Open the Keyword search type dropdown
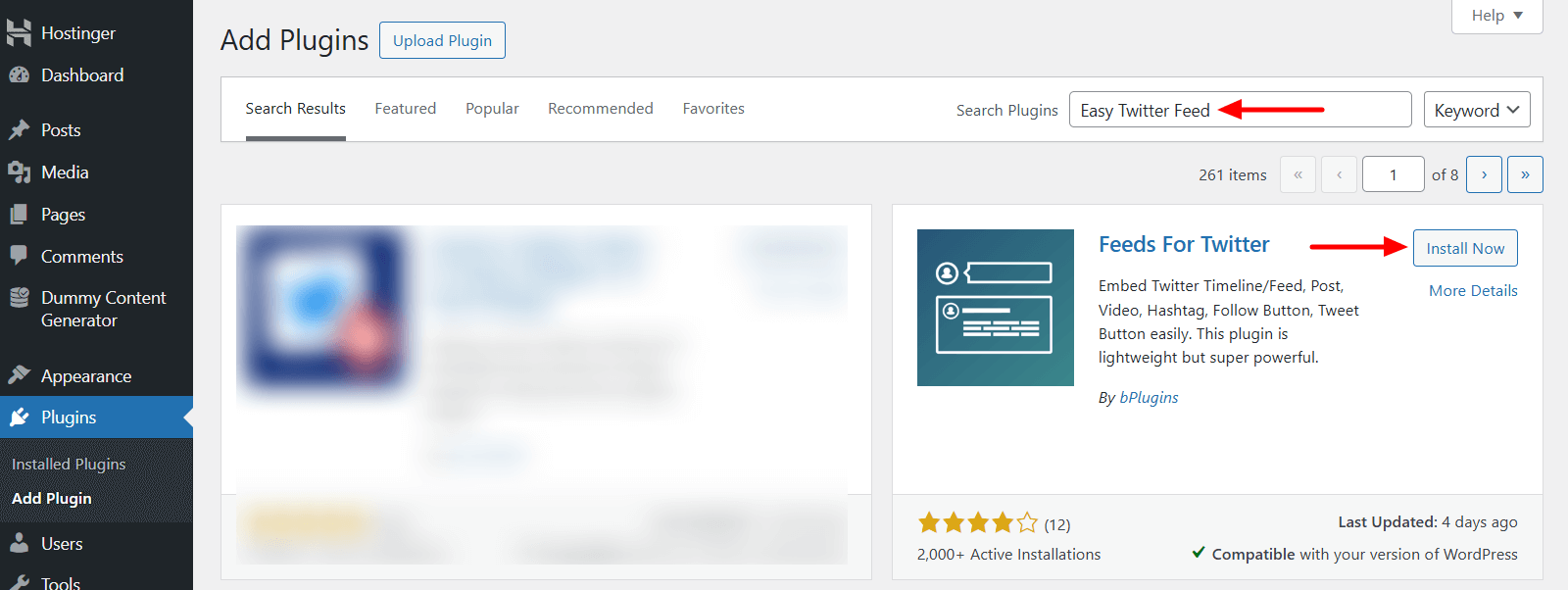The width and height of the screenshot is (1568, 590). pos(1477,110)
